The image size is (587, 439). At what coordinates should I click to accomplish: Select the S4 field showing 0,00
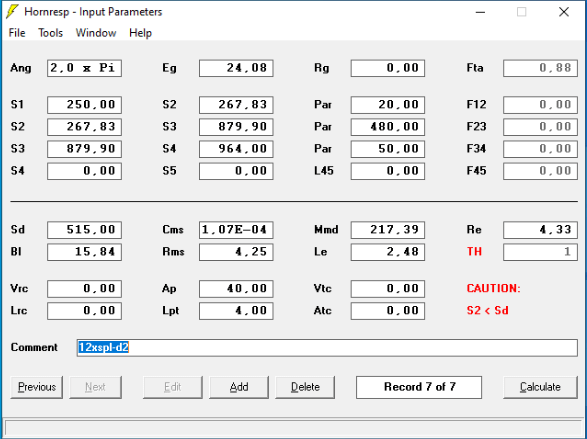(84, 171)
